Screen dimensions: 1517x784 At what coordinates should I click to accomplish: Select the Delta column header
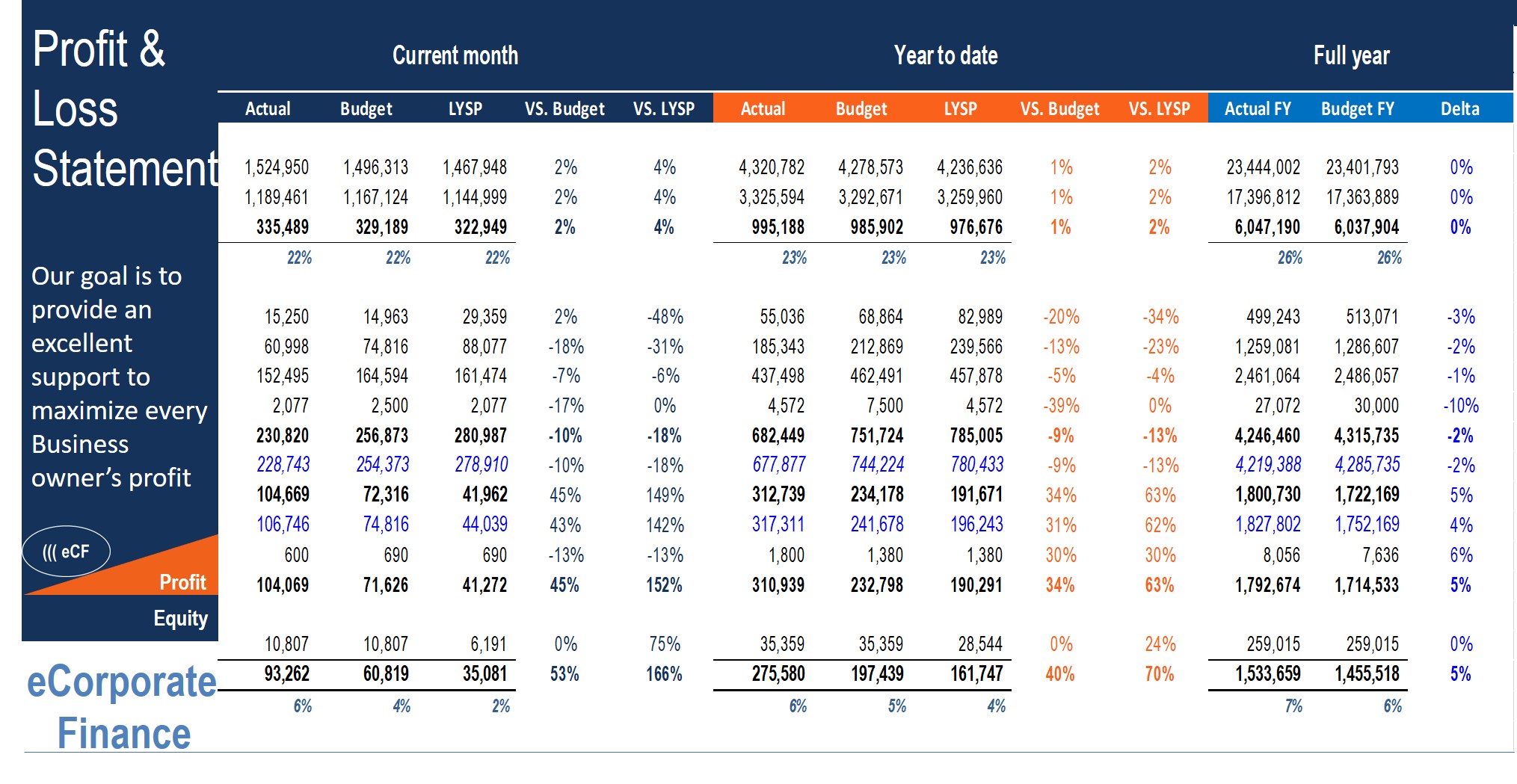click(x=1459, y=109)
